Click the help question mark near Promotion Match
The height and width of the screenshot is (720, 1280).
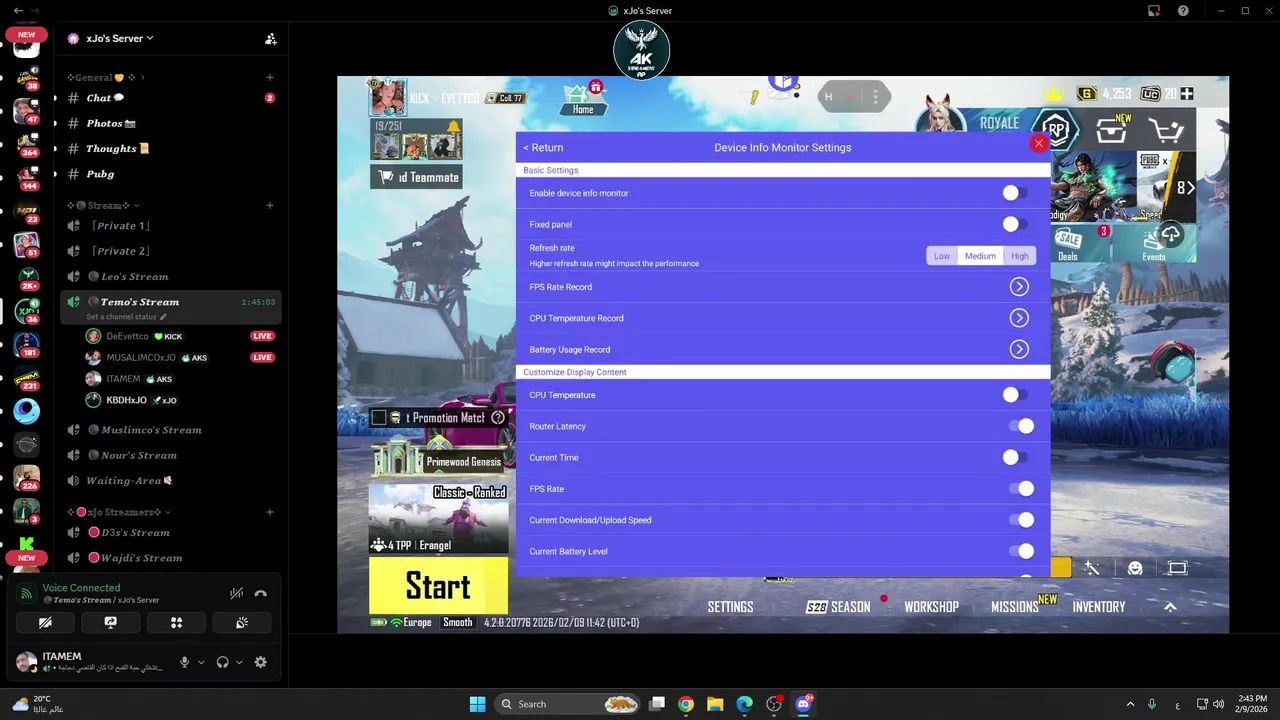point(498,418)
